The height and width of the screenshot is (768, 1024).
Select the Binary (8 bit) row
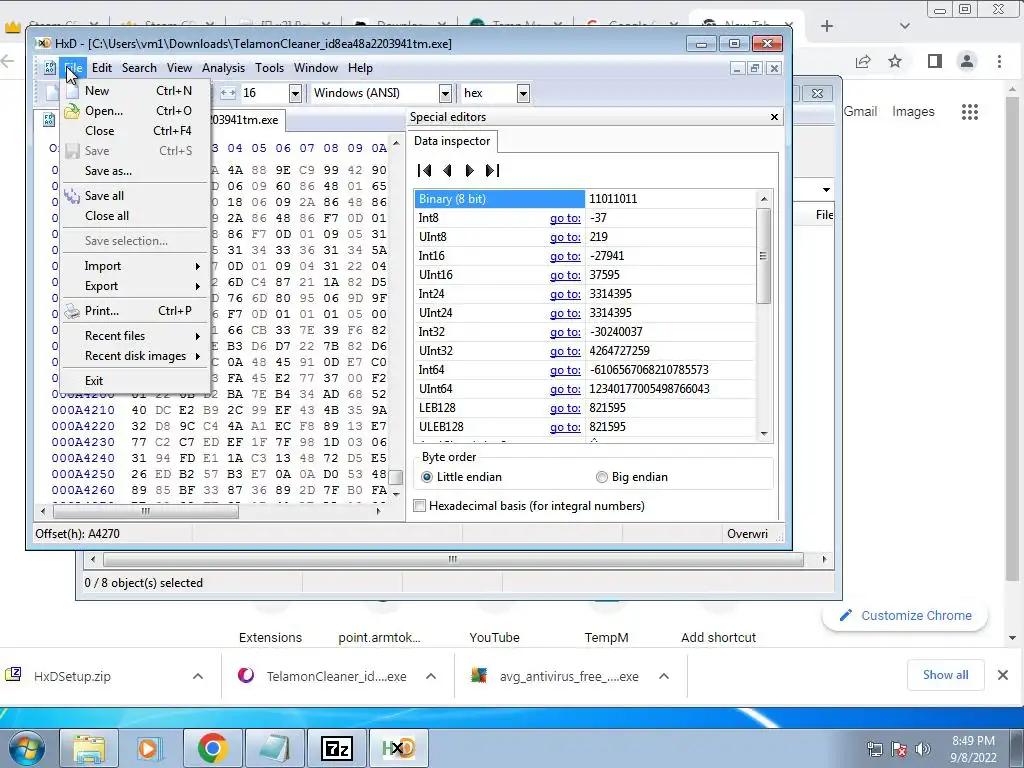coord(584,199)
